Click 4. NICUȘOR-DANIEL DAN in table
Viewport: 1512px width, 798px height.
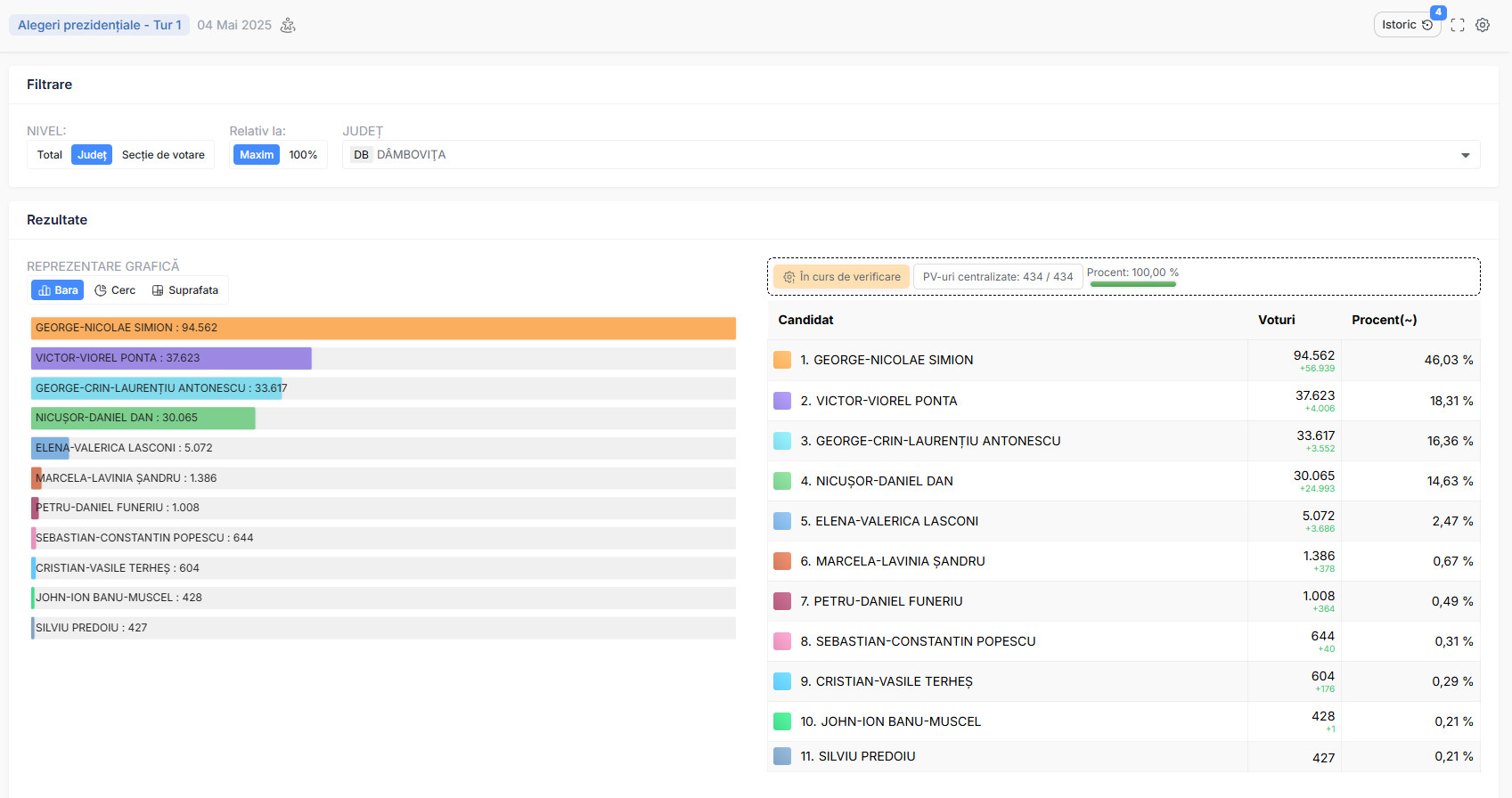click(x=877, y=481)
